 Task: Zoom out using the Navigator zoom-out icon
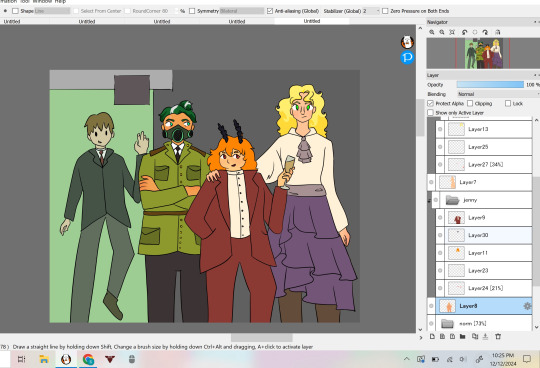pyautogui.click(x=442, y=32)
